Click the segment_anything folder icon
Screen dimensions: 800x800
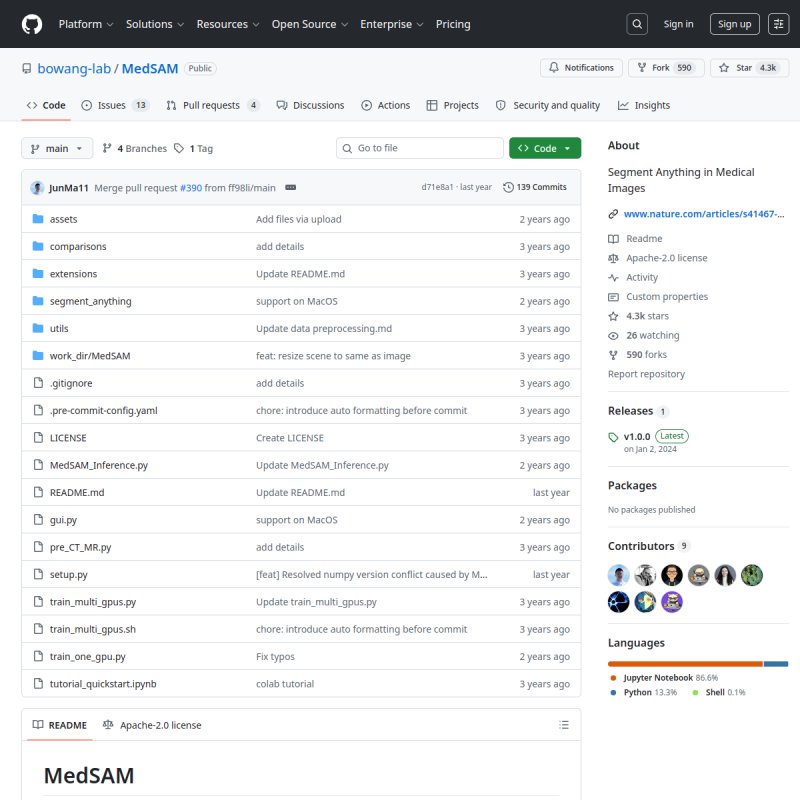[38, 301]
